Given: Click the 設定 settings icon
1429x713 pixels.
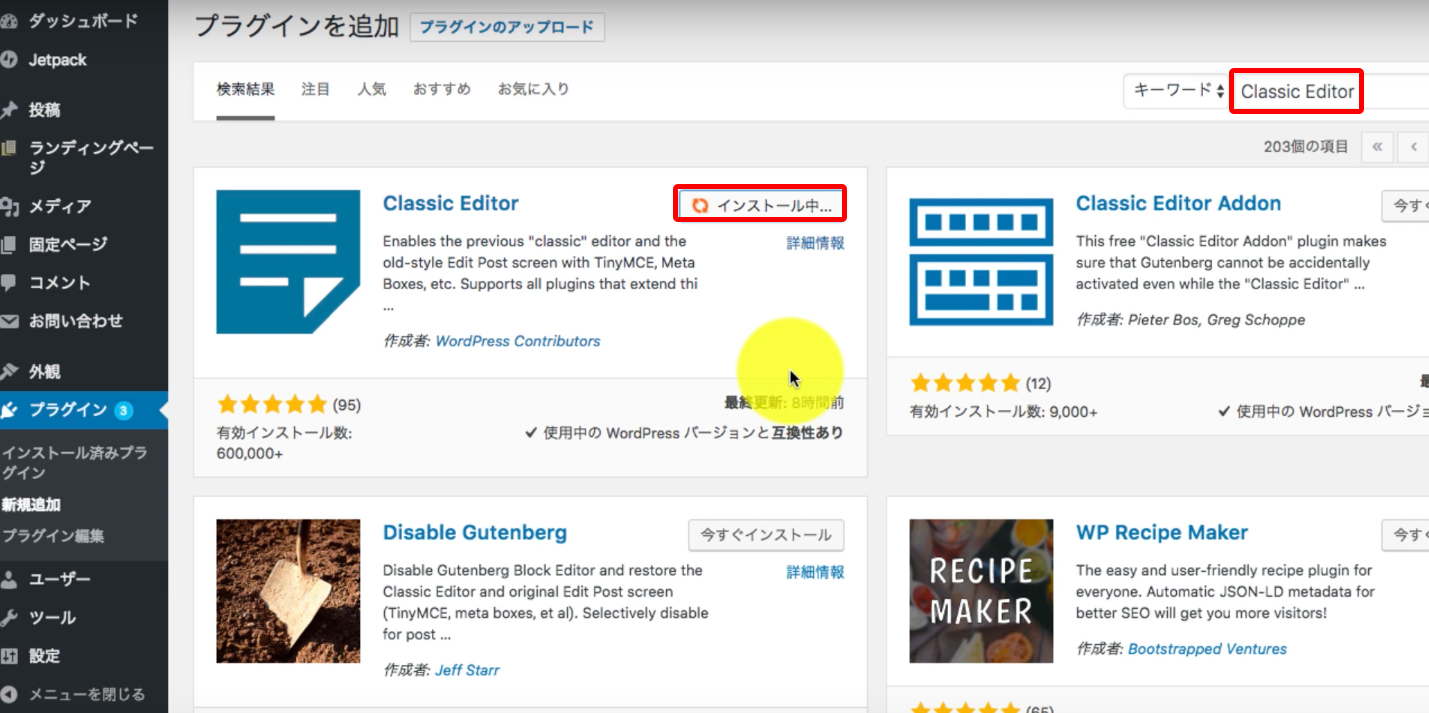Looking at the screenshot, I should 8,657.
